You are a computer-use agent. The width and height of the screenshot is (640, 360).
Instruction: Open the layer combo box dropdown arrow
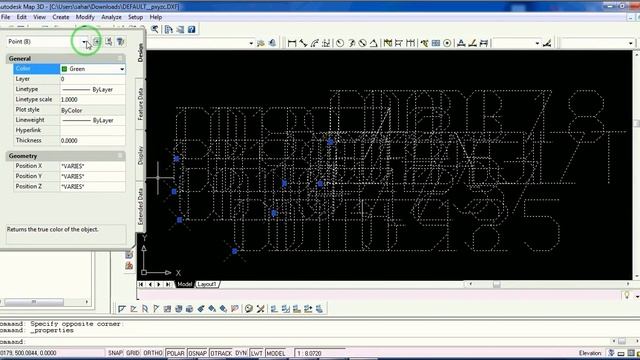(251, 43)
